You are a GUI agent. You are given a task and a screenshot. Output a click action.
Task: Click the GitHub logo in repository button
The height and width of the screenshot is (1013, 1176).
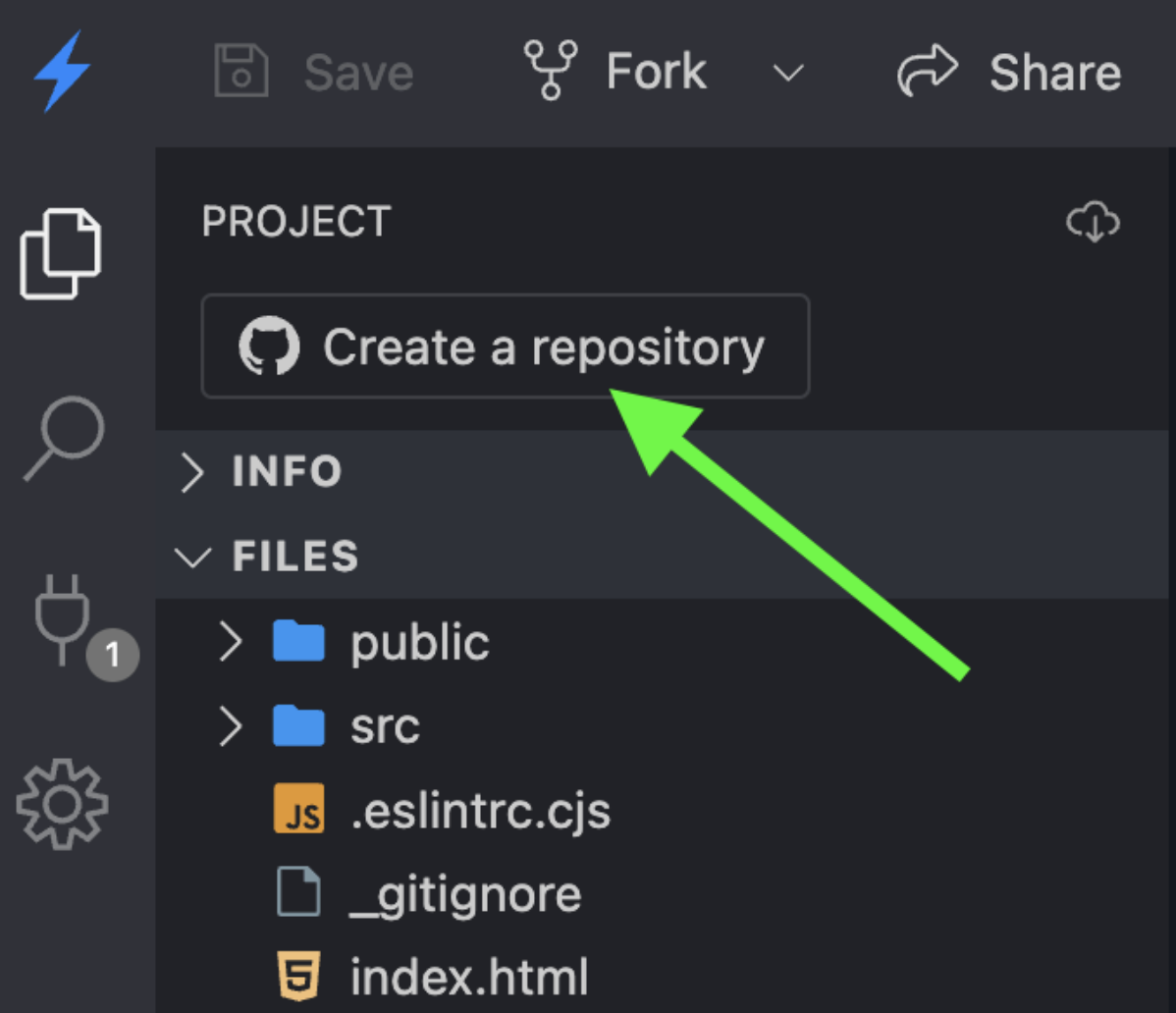point(268,347)
